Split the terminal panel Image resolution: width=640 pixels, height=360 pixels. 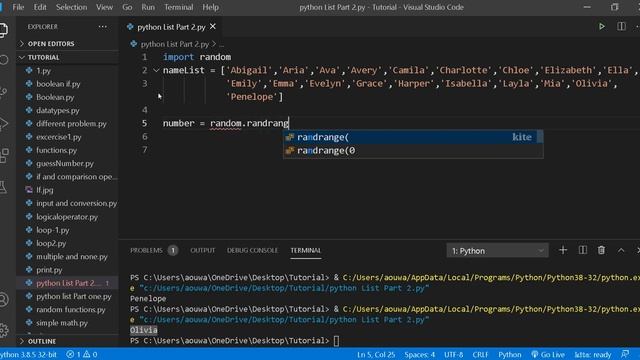coord(583,250)
